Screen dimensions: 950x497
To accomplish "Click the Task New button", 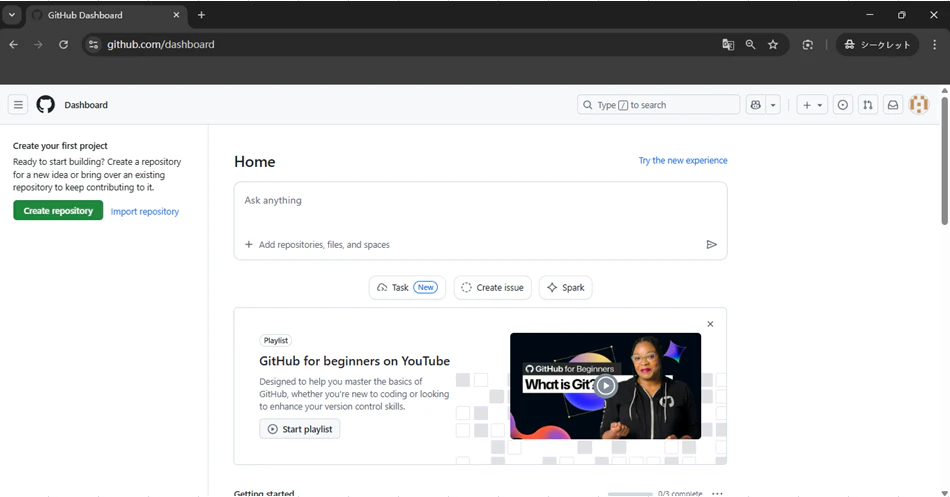I will (407, 287).
